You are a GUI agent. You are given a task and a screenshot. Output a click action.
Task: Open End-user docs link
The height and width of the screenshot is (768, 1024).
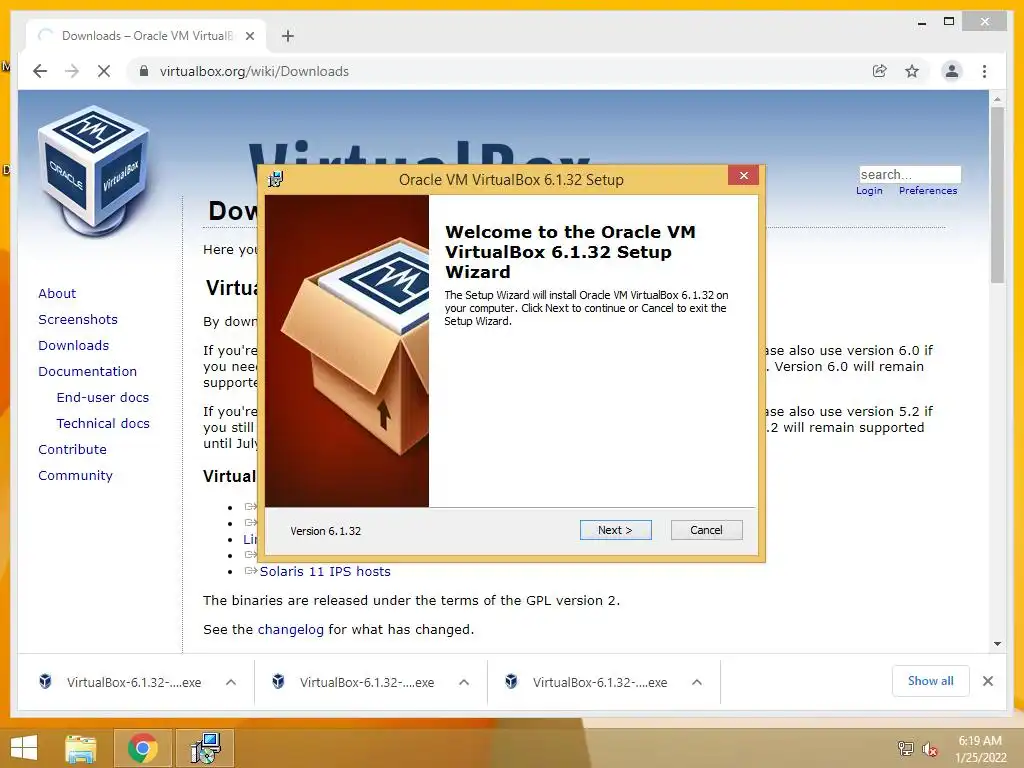[103, 397]
